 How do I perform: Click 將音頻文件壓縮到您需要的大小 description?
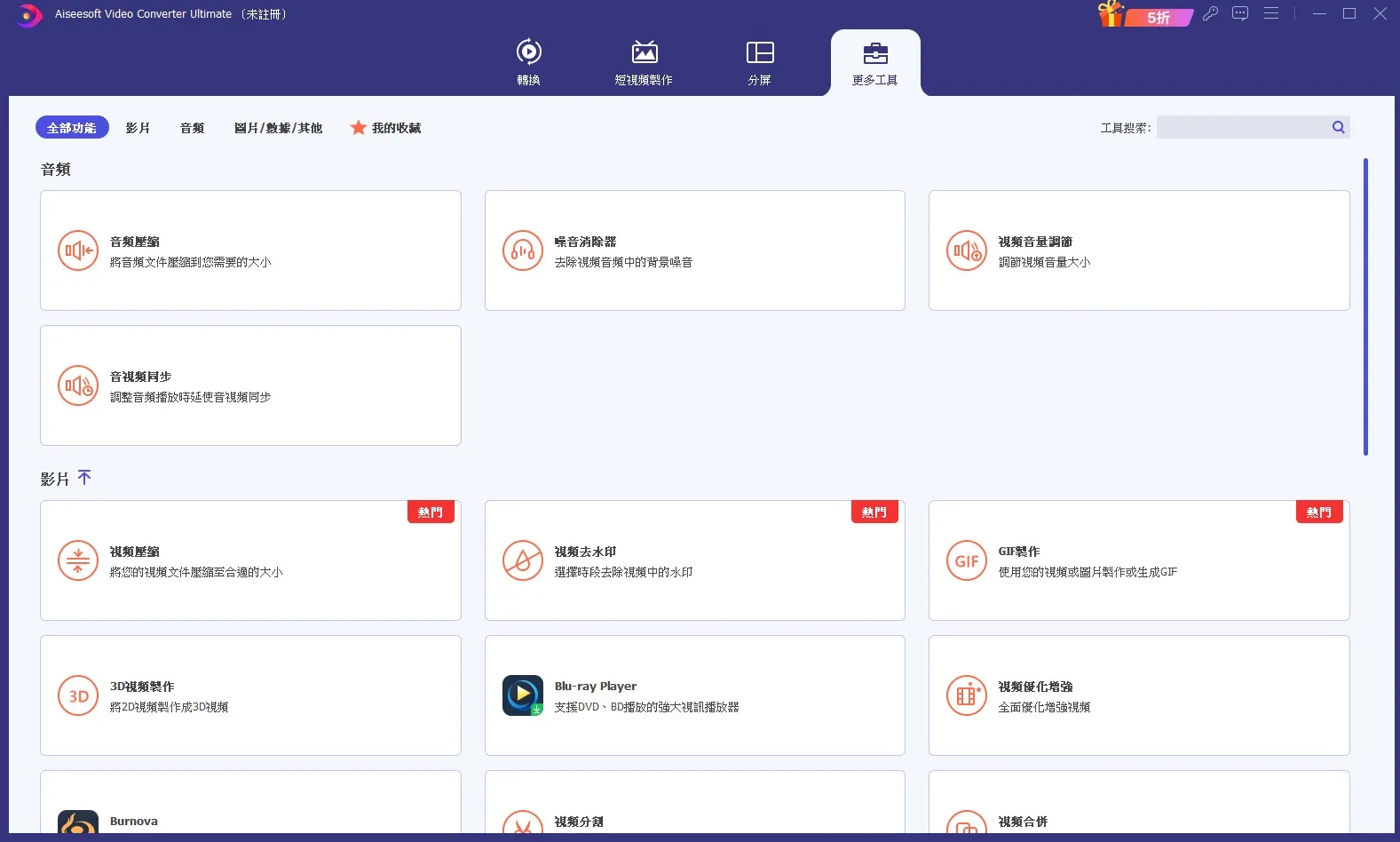(x=190, y=262)
